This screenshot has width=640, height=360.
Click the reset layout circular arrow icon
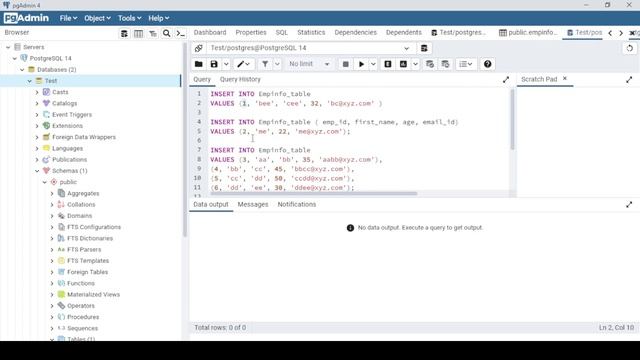click(629, 48)
